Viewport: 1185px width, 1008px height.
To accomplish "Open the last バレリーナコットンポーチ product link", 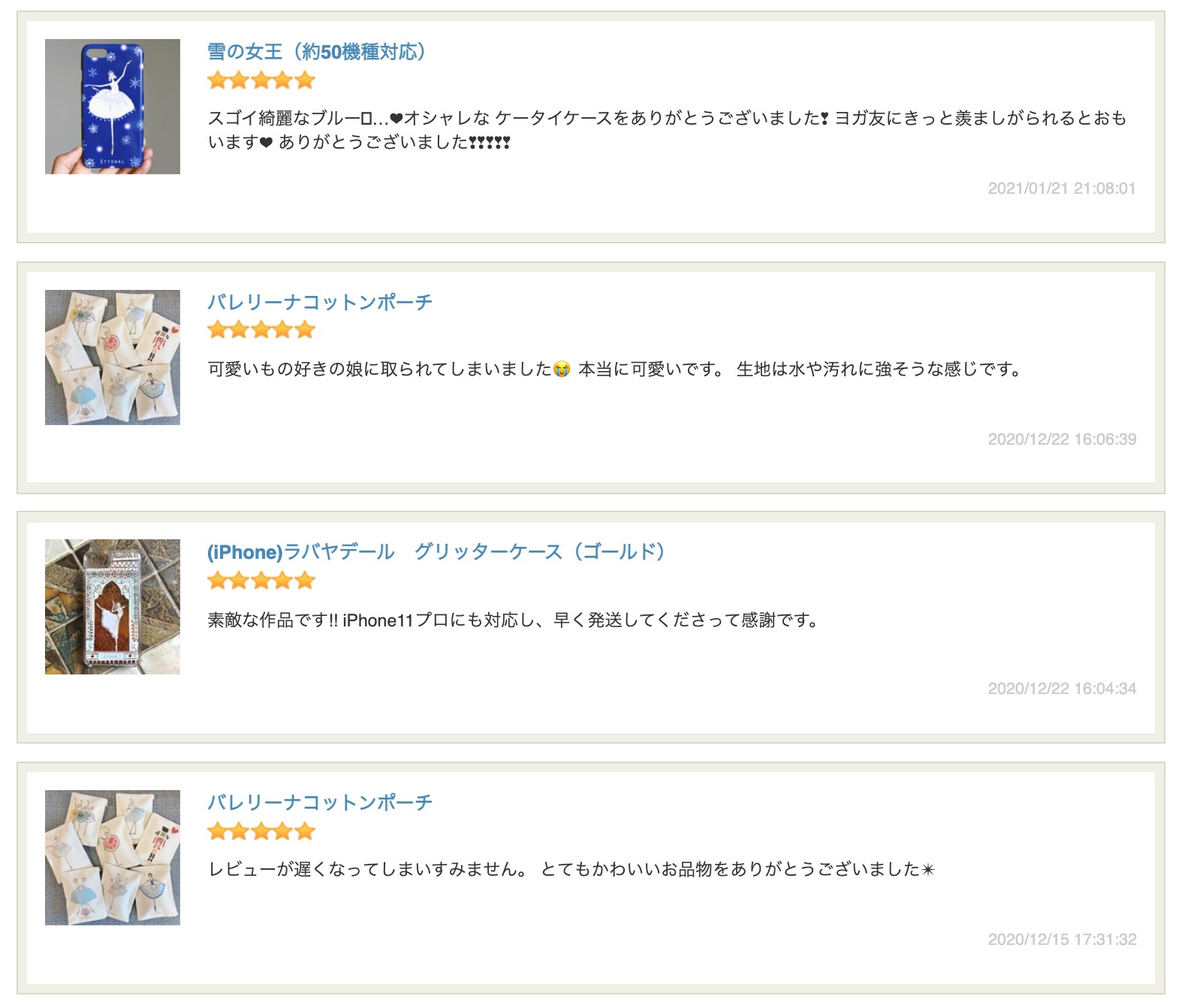I will pos(320,802).
